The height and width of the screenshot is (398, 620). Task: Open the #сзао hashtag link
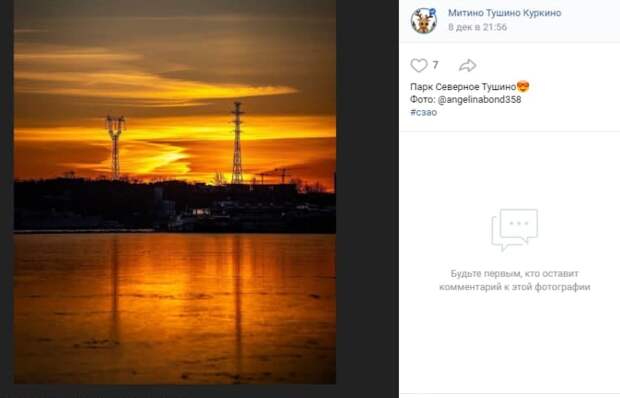point(423,112)
